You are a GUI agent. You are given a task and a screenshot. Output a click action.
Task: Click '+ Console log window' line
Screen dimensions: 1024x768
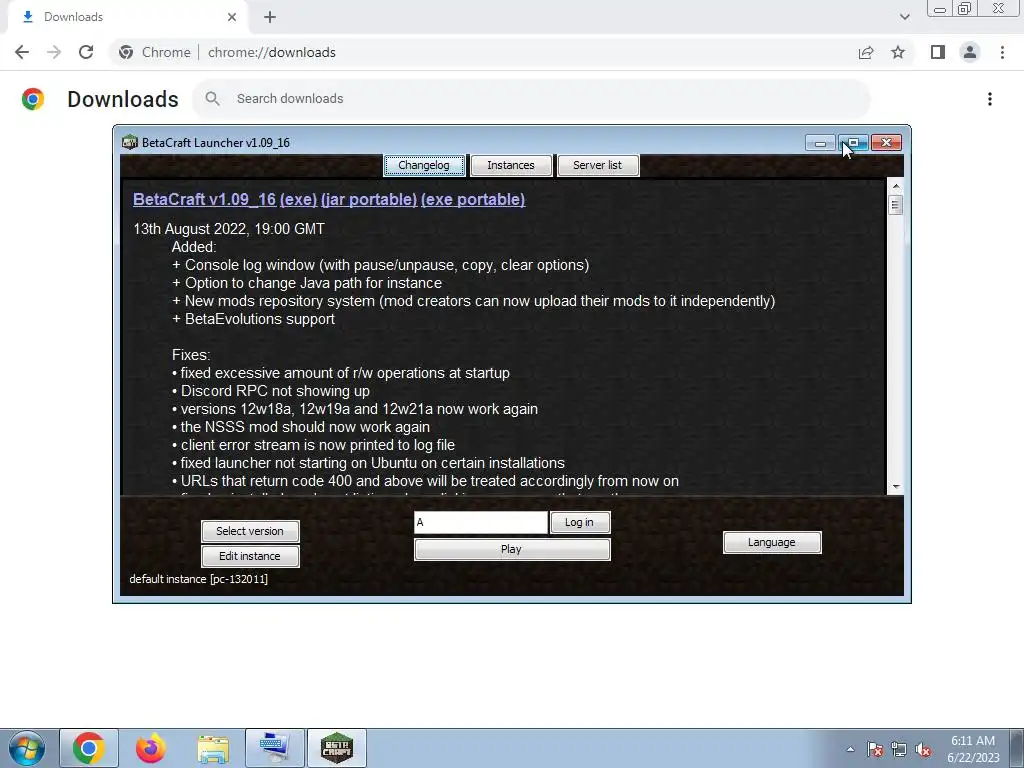pyautogui.click(x=380, y=265)
